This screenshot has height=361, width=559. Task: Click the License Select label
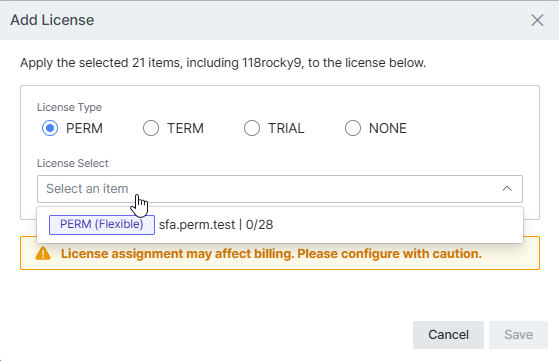pos(73,163)
